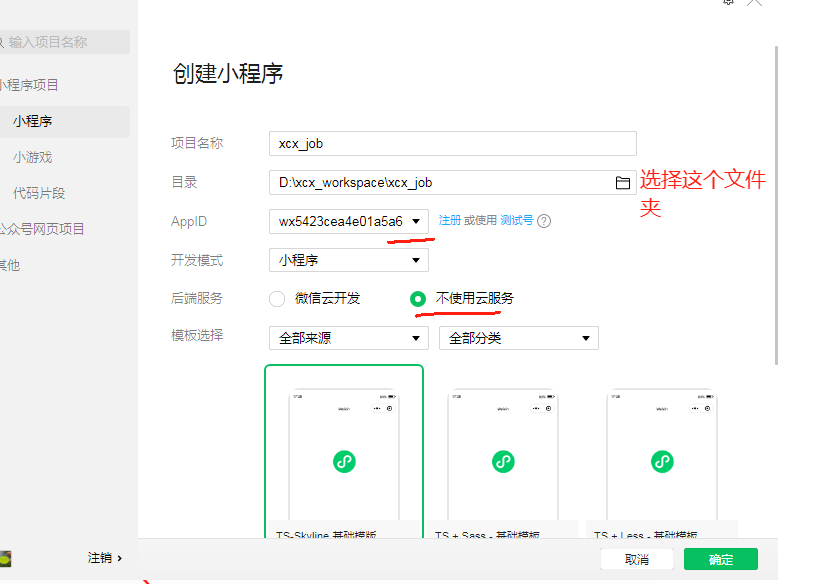Click the capsule menu icon in TS + Sass preview
813x584 pixels.
(x=542, y=409)
